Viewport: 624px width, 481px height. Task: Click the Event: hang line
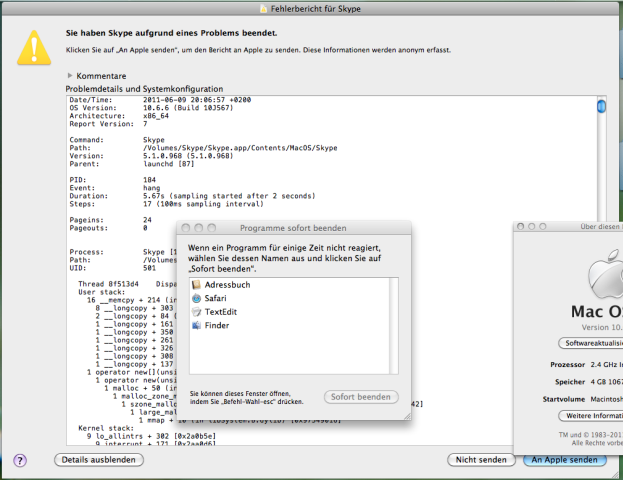click(x=115, y=188)
